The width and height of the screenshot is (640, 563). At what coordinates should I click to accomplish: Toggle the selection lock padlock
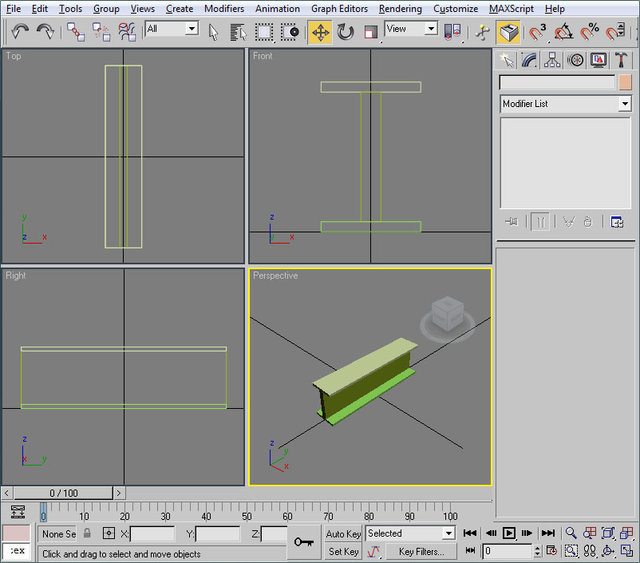[87, 534]
